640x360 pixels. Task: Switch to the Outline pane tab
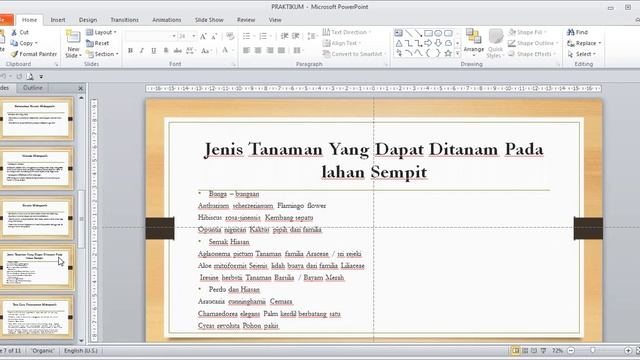pos(33,88)
